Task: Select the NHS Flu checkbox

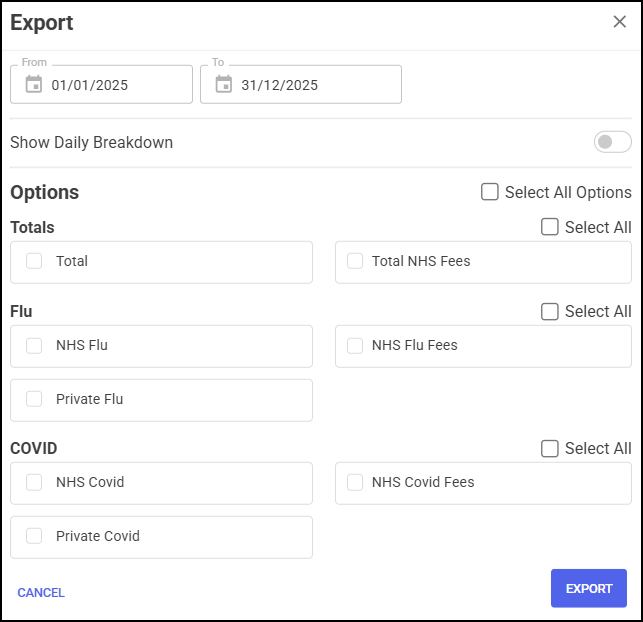Action: click(x=34, y=345)
